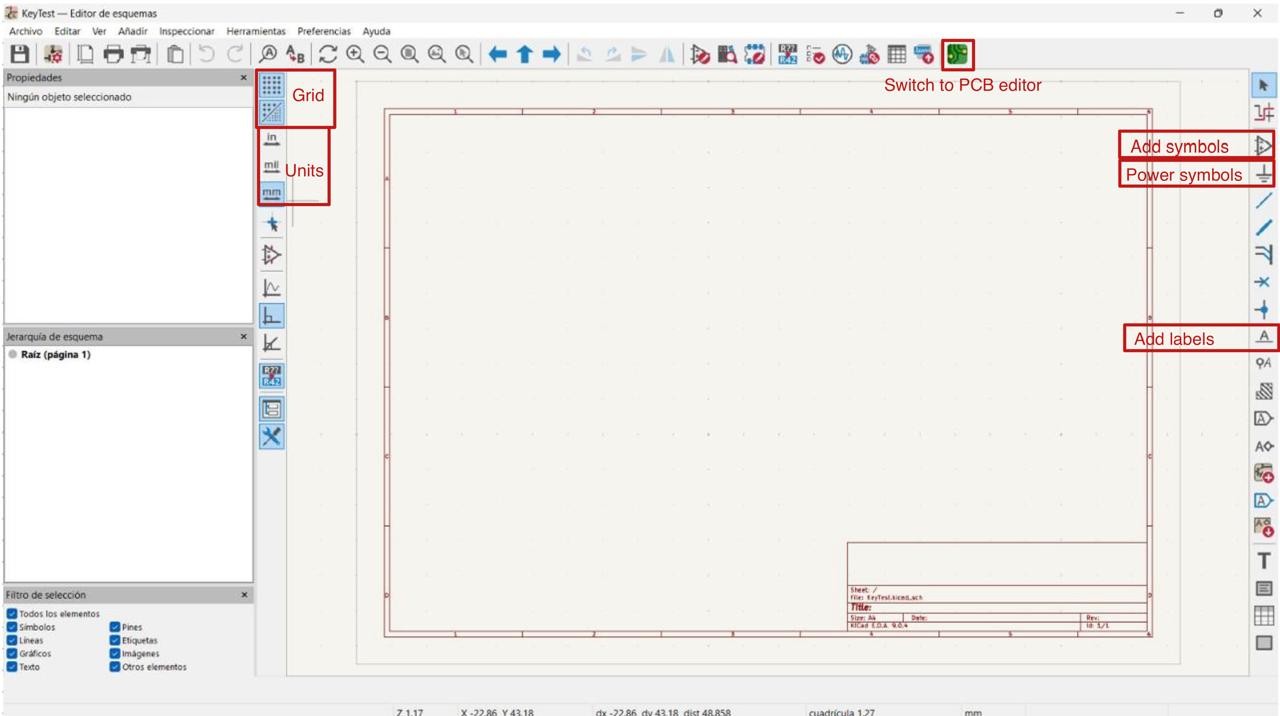Select Raíz (página 1) in hierarchy
Viewport: 1280px width, 716px height.
click(56, 355)
